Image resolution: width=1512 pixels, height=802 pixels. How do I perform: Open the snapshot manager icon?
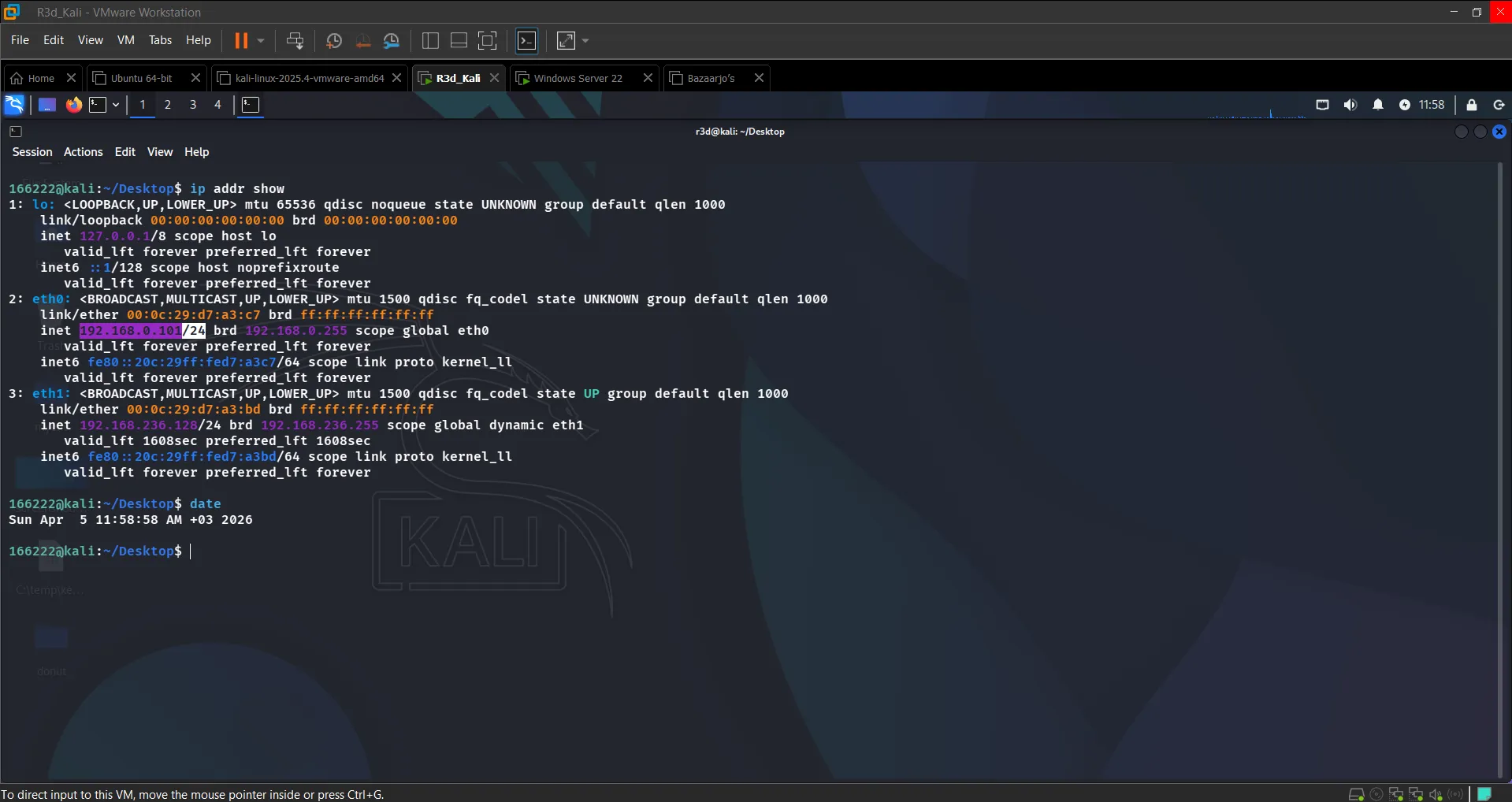(x=392, y=40)
